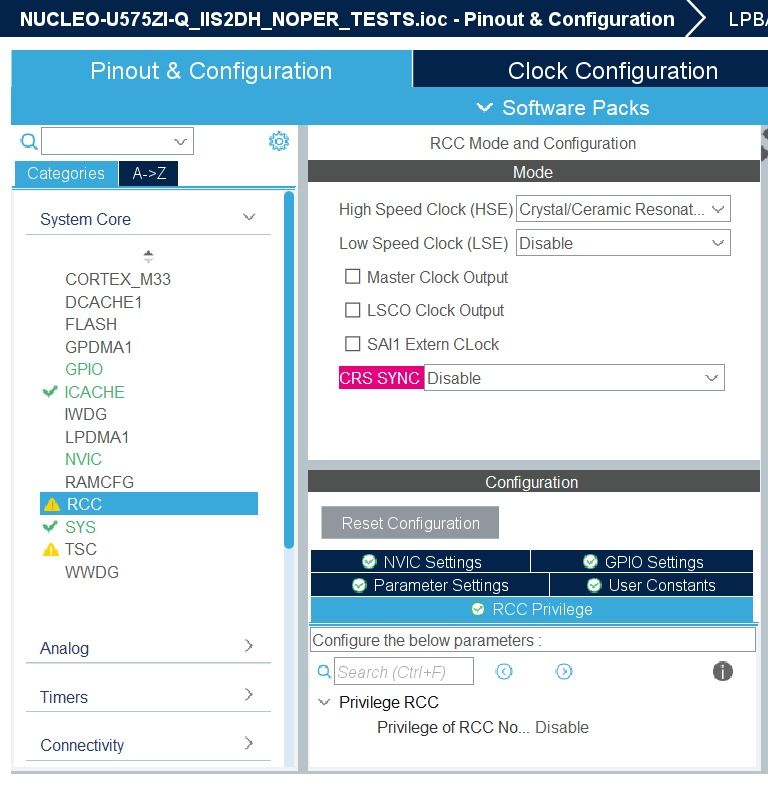Select GPIO in System Core list
Screen dimensions: 768x786
[84, 369]
